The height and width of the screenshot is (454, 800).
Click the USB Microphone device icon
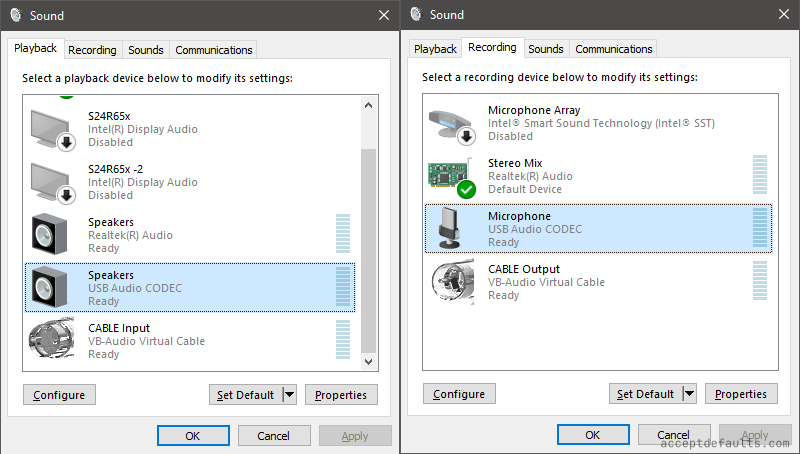[452, 229]
